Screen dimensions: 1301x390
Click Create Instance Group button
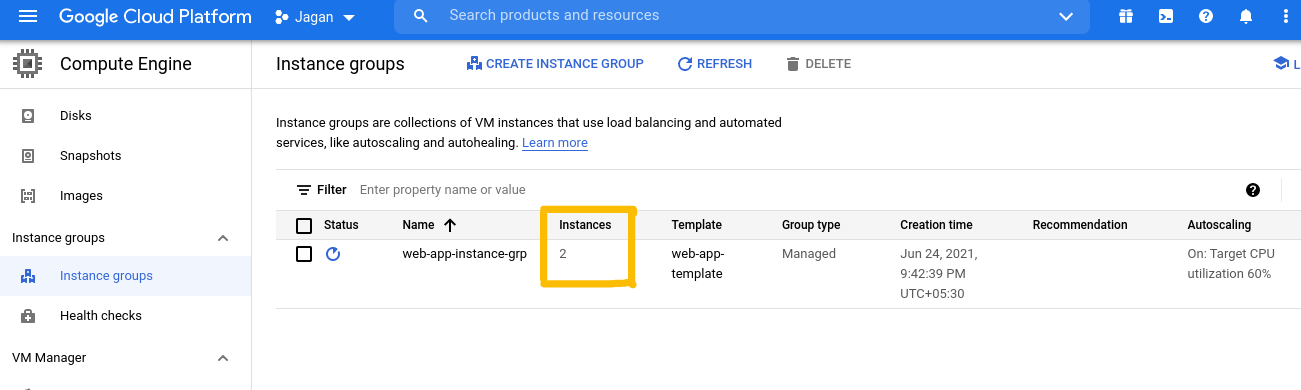555,64
